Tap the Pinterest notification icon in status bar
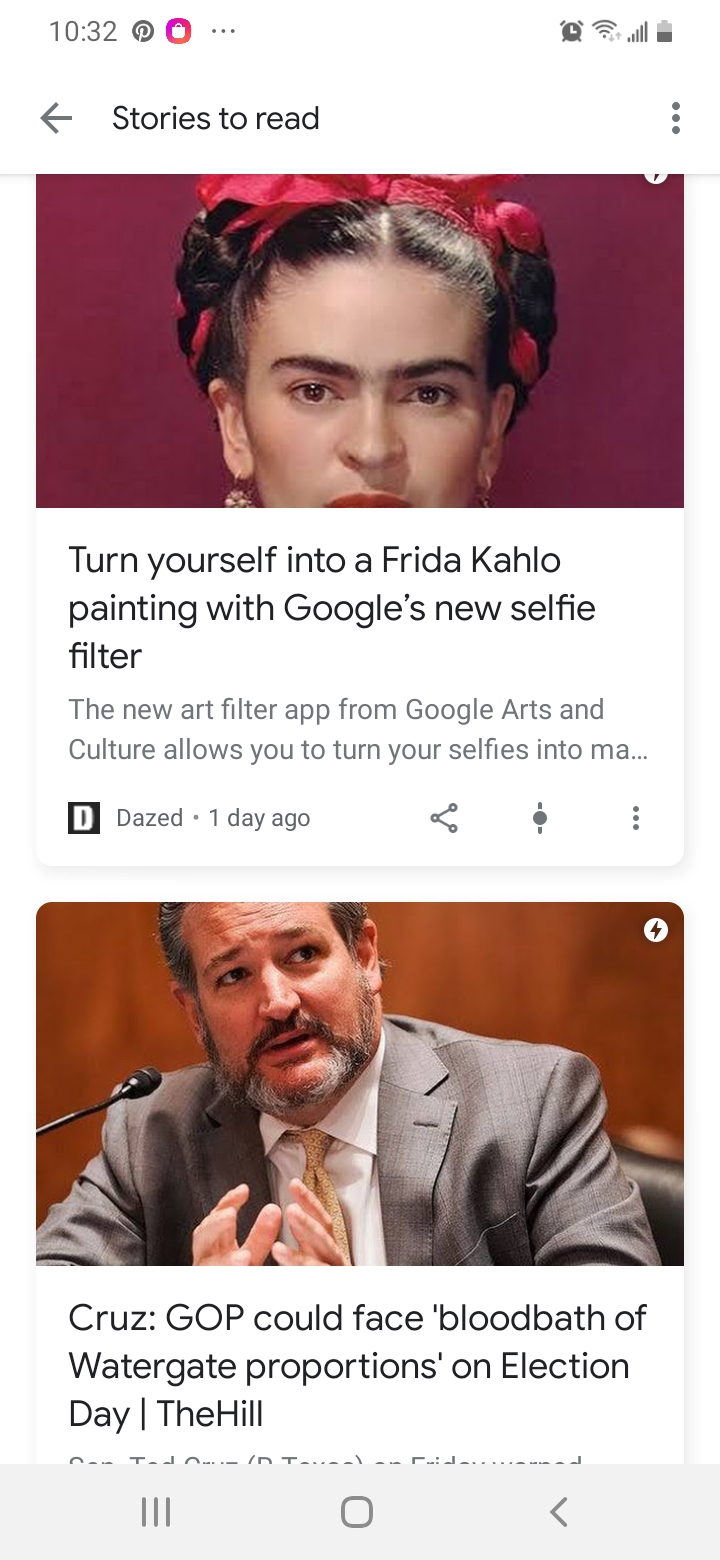The height and width of the screenshot is (1560, 720). click(143, 32)
